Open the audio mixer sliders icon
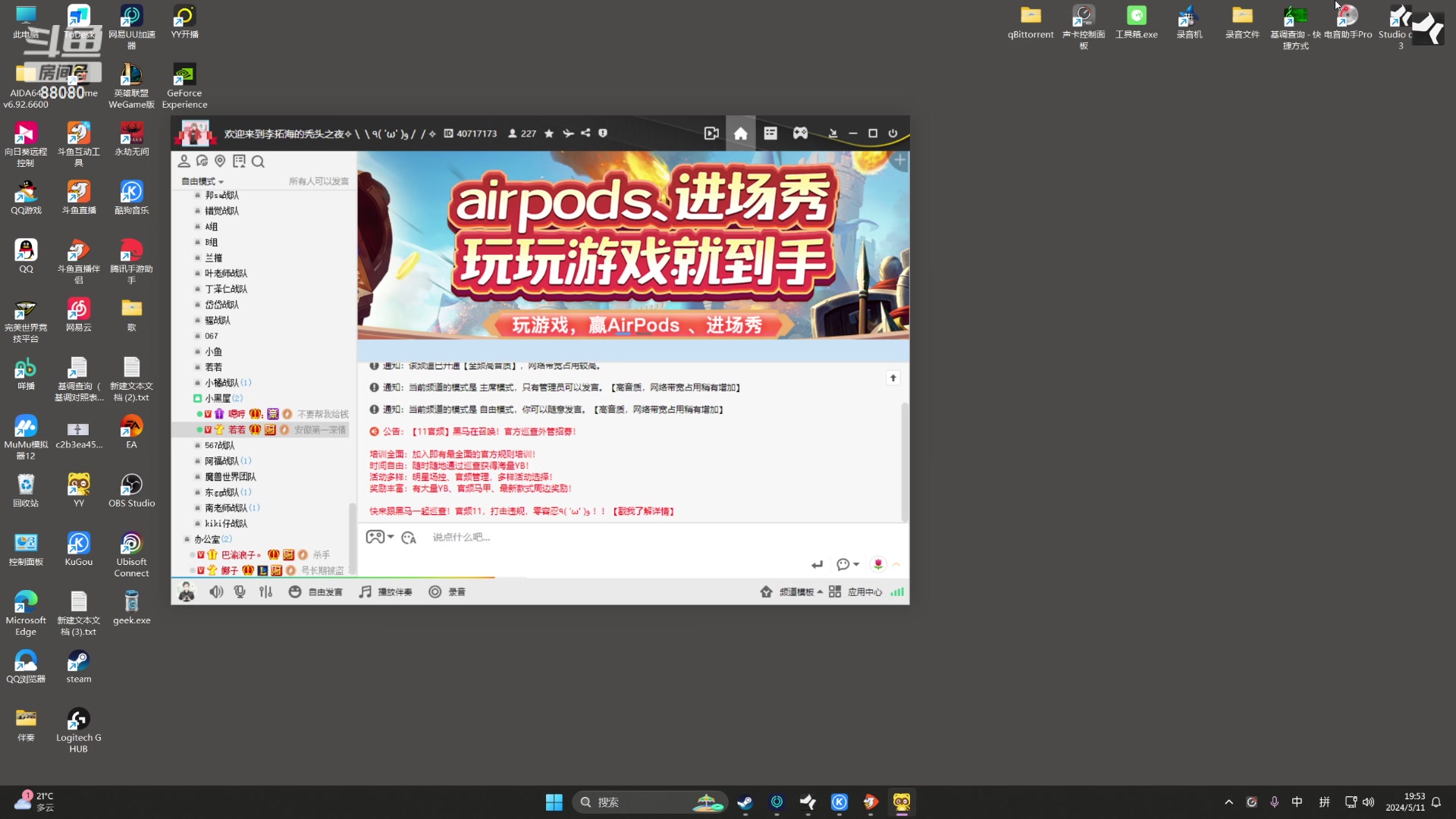This screenshot has height=819, width=1456. click(x=265, y=591)
